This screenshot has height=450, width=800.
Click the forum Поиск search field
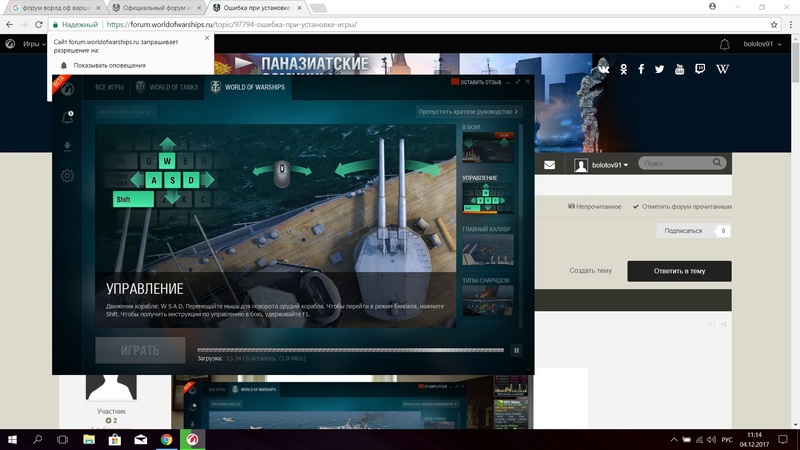point(676,163)
